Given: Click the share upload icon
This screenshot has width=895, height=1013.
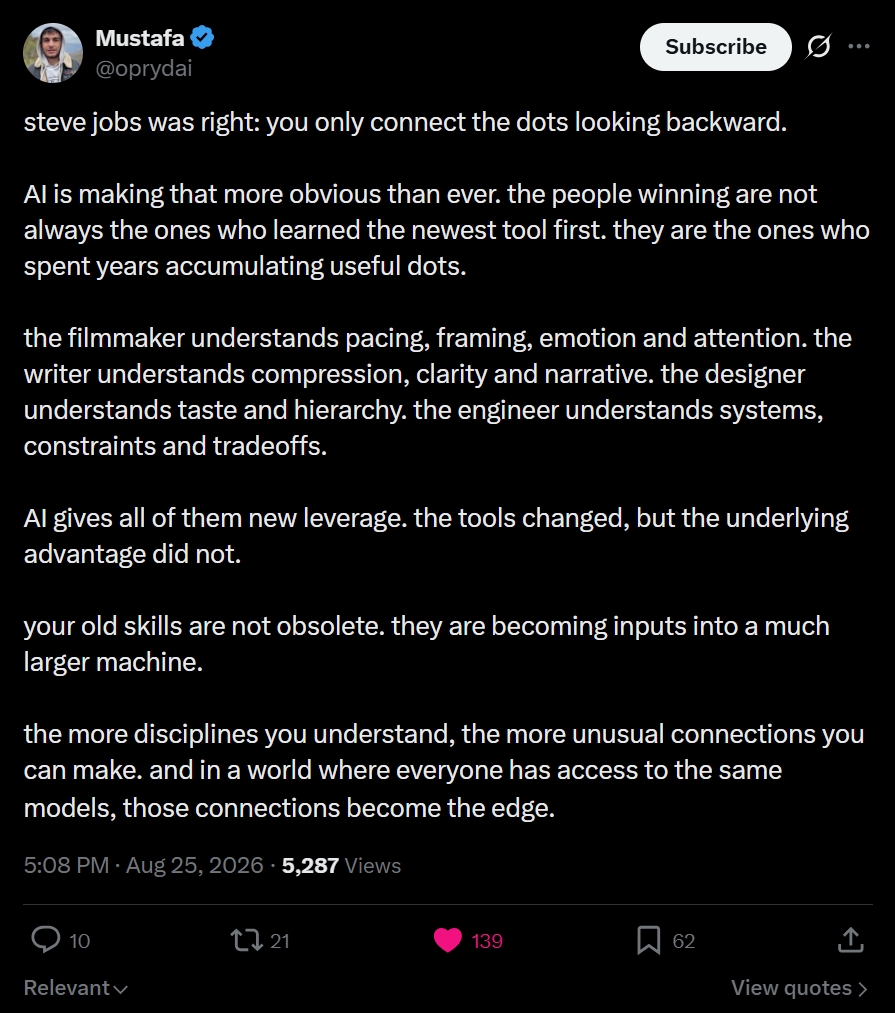Looking at the screenshot, I should point(850,940).
